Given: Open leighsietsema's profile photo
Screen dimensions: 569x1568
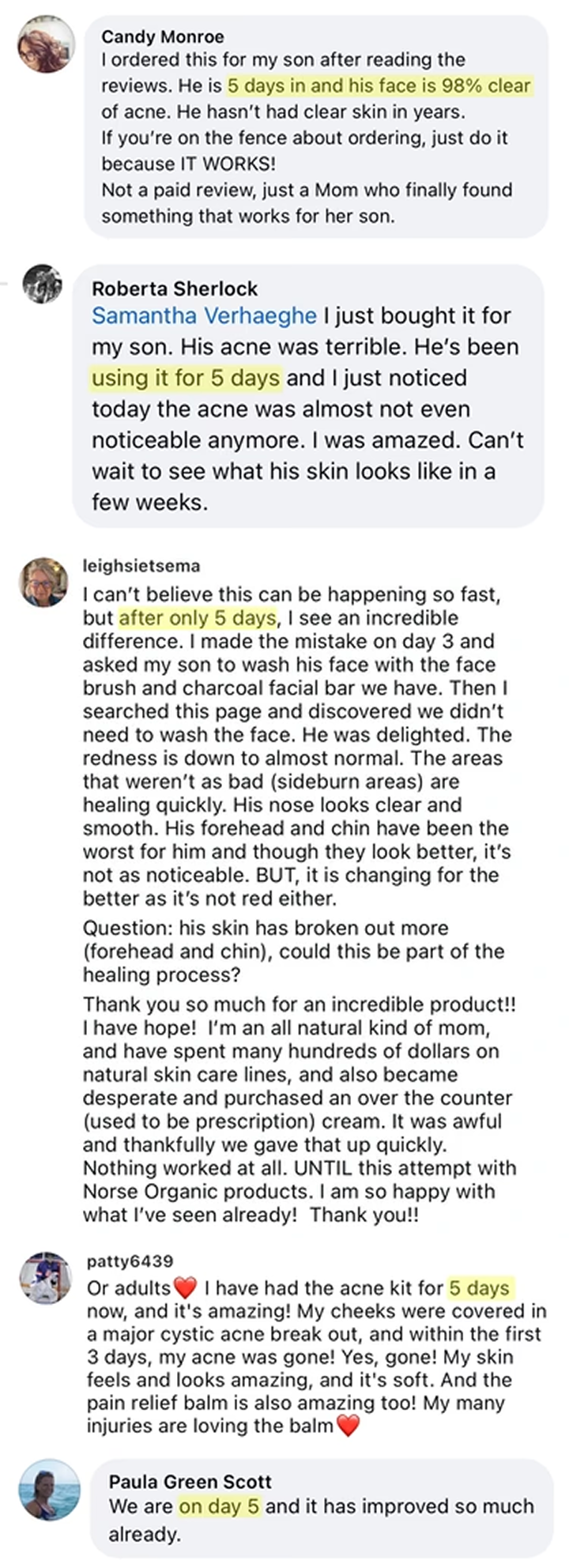Looking at the screenshot, I should 43,582.
